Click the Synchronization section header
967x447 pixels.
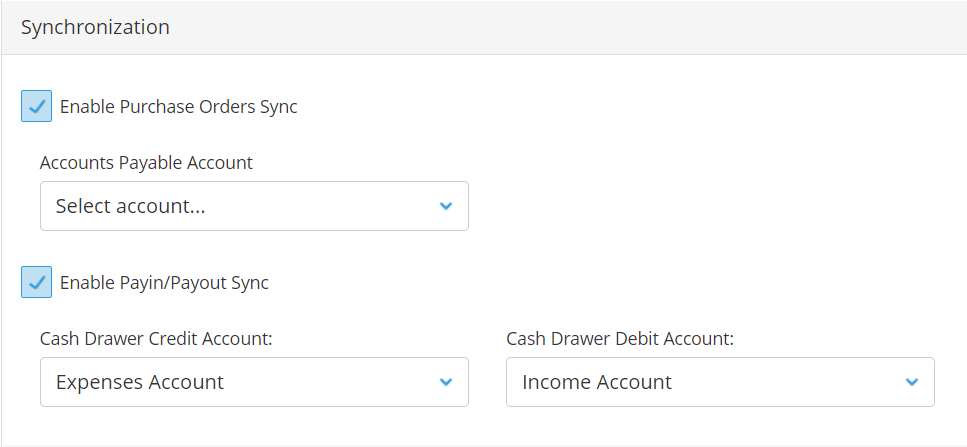click(95, 28)
